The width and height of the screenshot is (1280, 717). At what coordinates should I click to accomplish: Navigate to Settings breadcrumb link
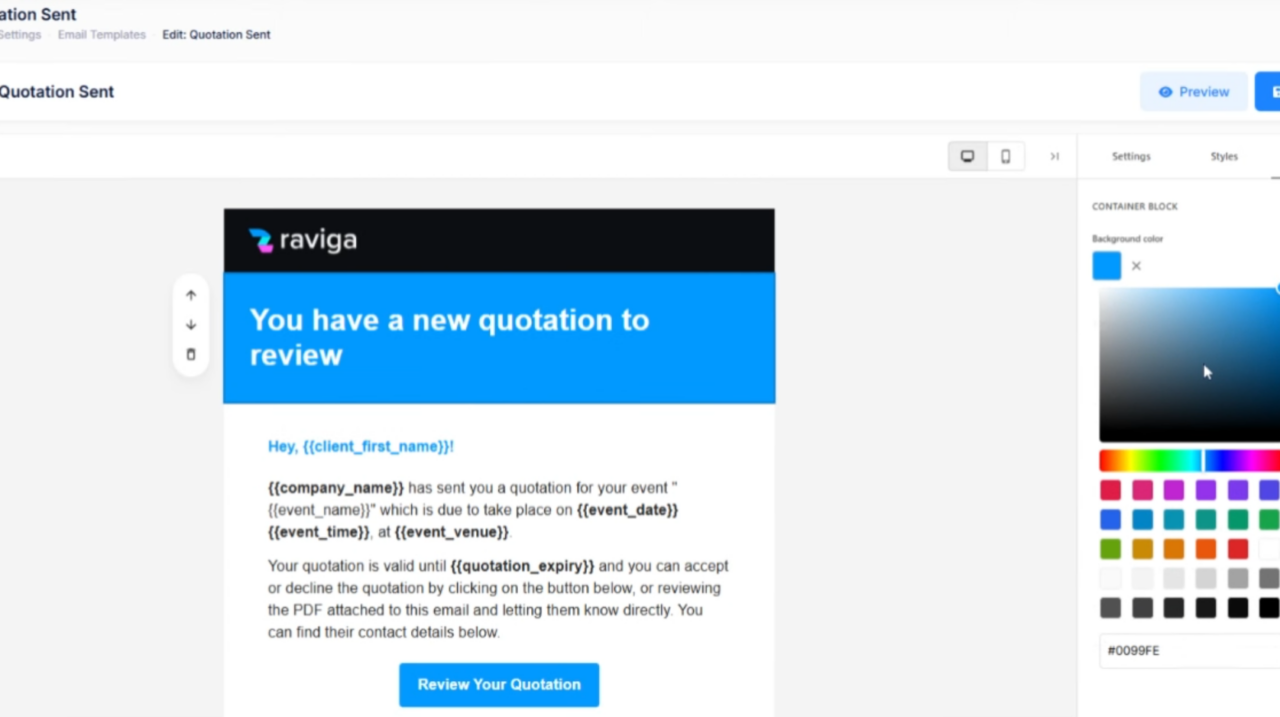click(20, 34)
